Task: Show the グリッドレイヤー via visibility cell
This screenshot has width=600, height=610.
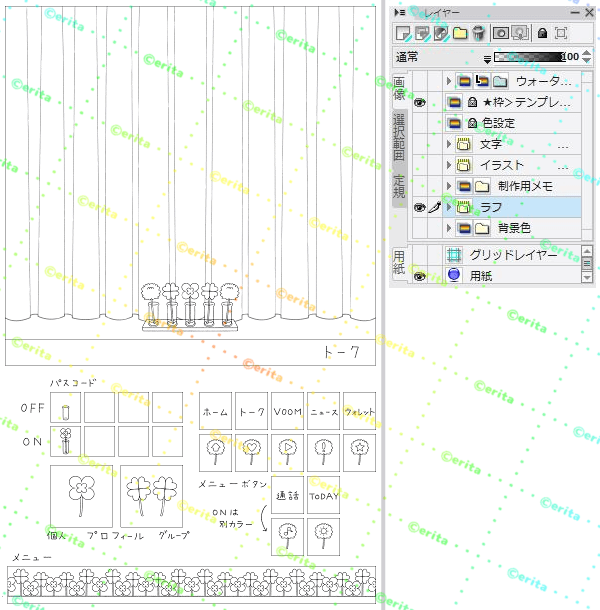Action: click(x=419, y=255)
